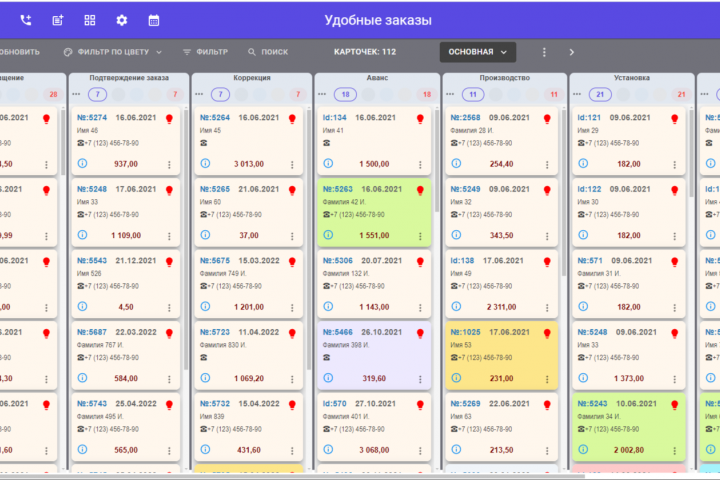
Task: Toggle blue 7 counter in Подтверждение заказа
Action: 97,95
